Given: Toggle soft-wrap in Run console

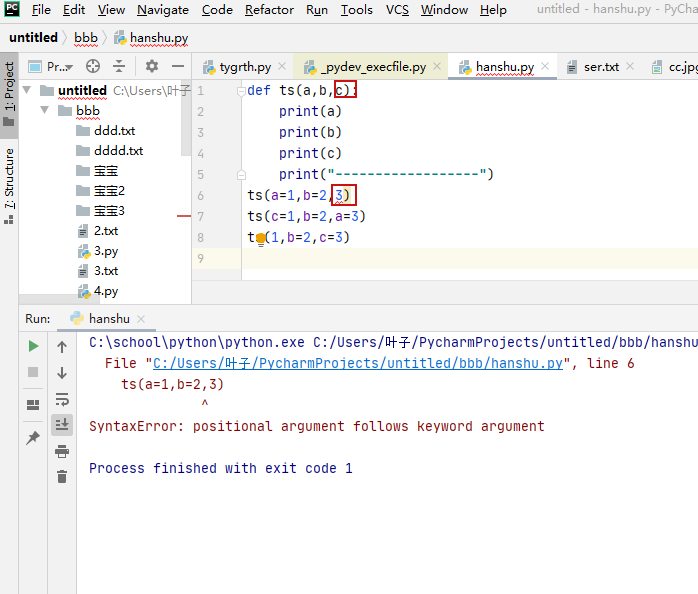Looking at the screenshot, I should pyautogui.click(x=62, y=399).
